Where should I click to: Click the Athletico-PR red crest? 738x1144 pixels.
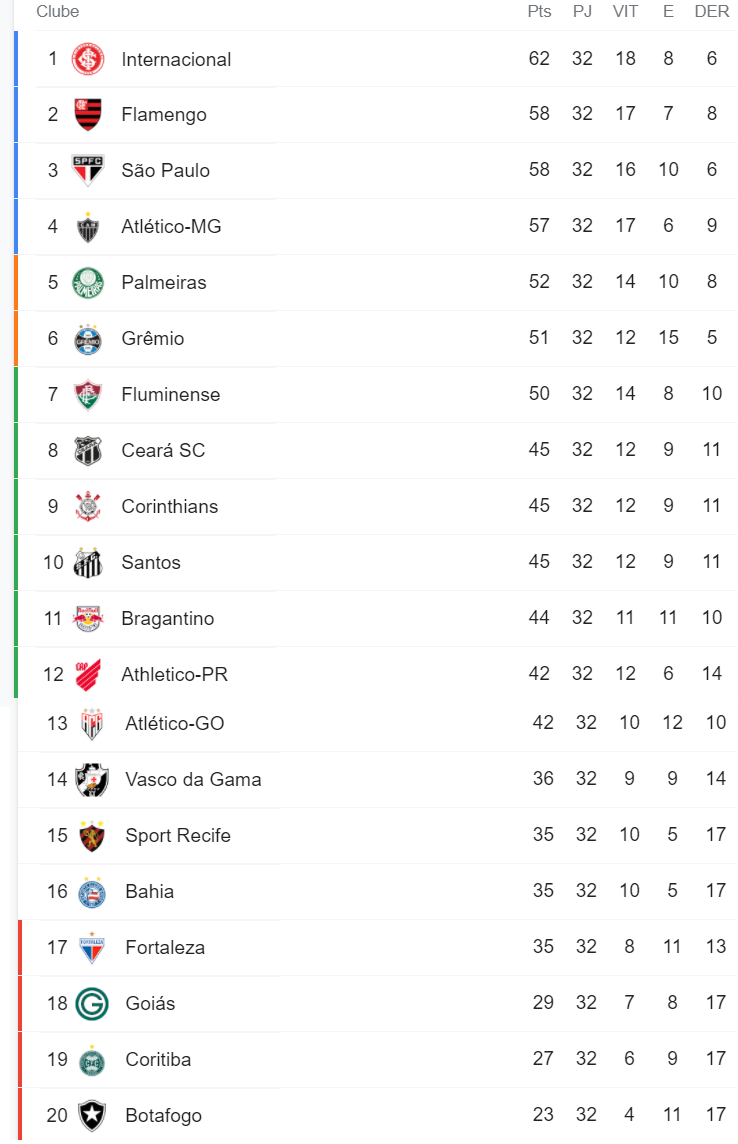click(88, 675)
